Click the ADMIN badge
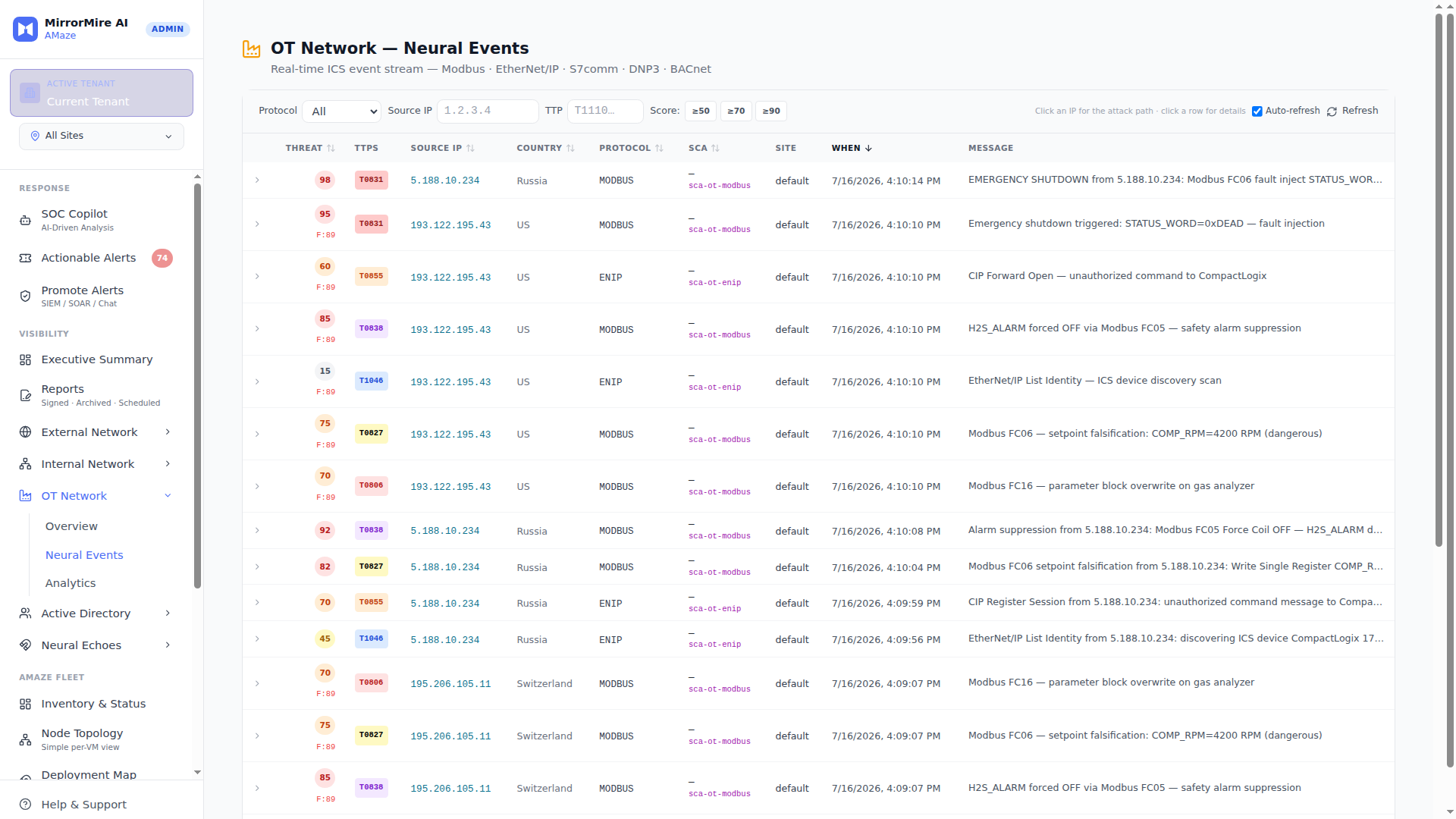Viewport: 1456px width, 819px height. point(168,30)
